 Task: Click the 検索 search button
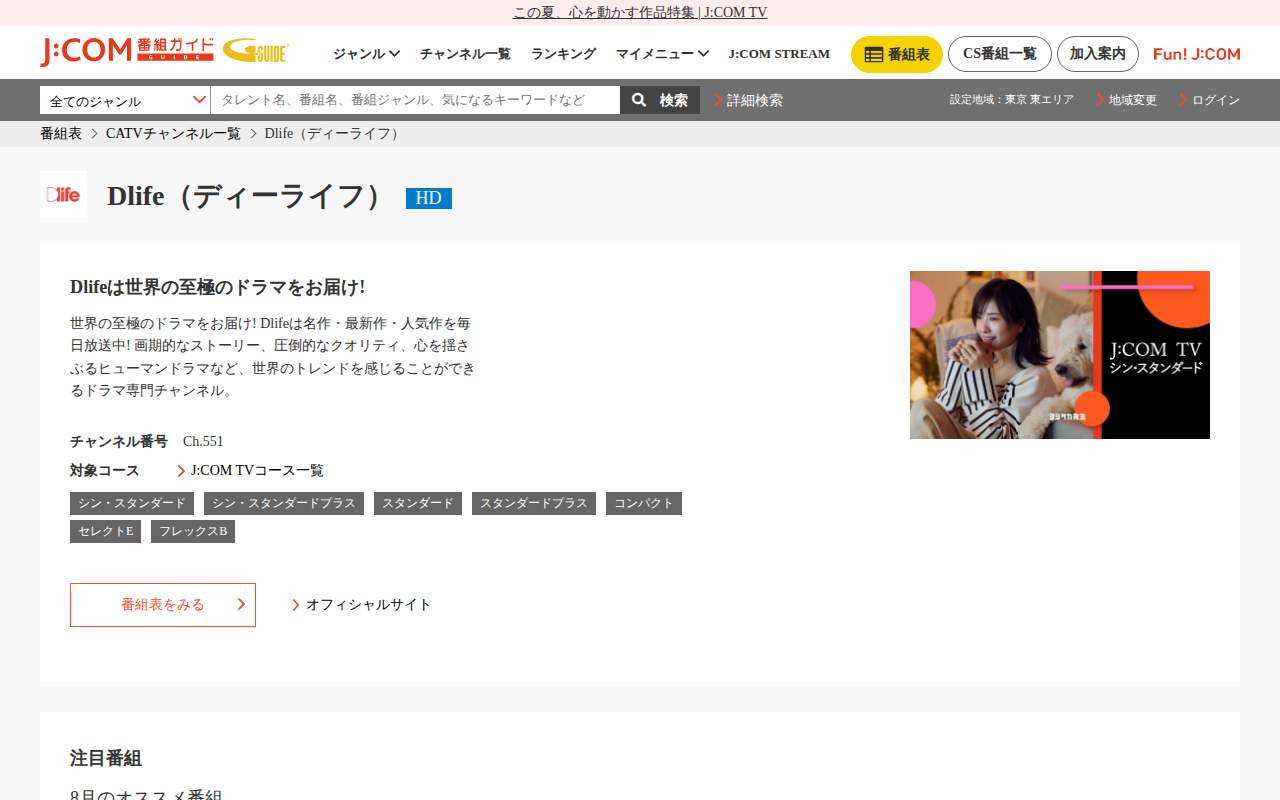pos(660,100)
